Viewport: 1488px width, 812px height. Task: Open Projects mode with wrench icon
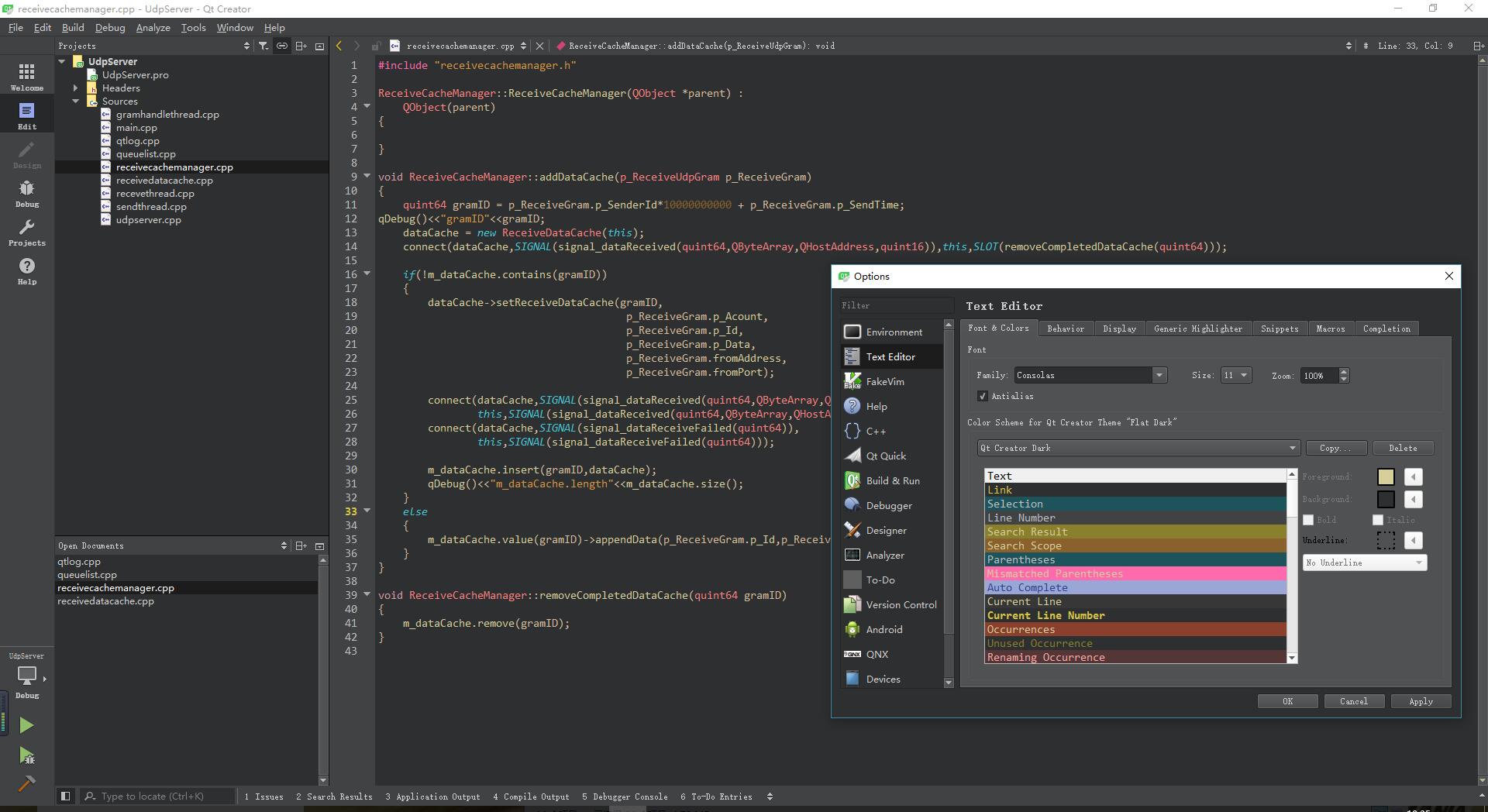(x=27, y=232)
